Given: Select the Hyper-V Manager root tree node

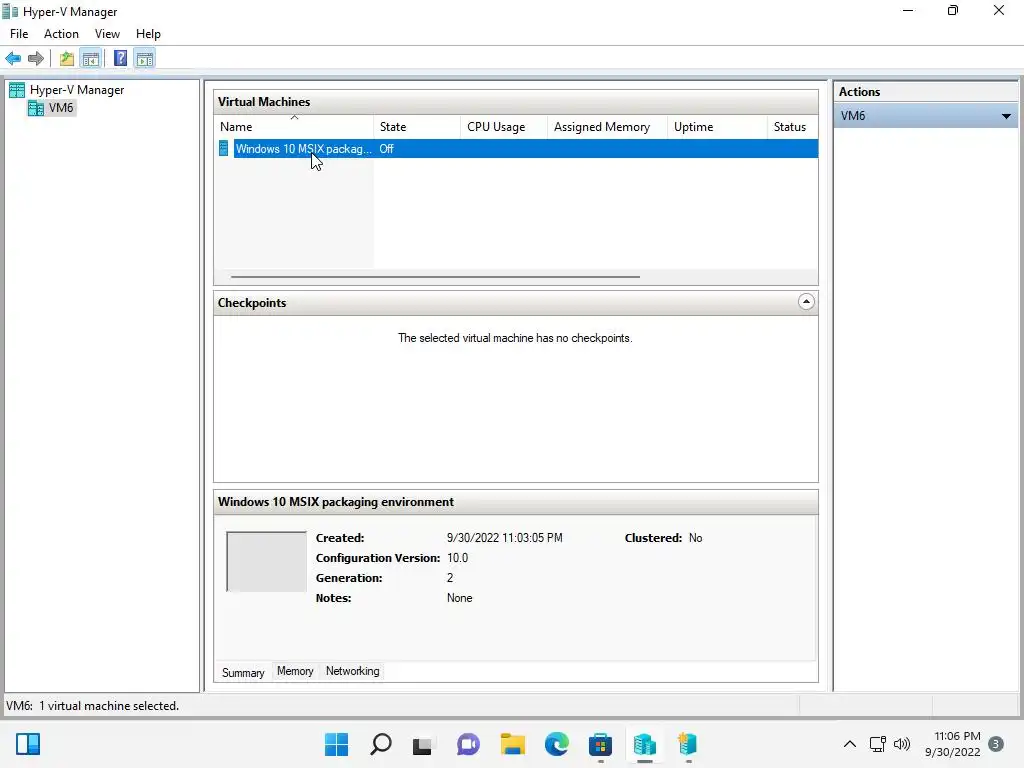Looking at the screenshot, I should tap(77, 90).
